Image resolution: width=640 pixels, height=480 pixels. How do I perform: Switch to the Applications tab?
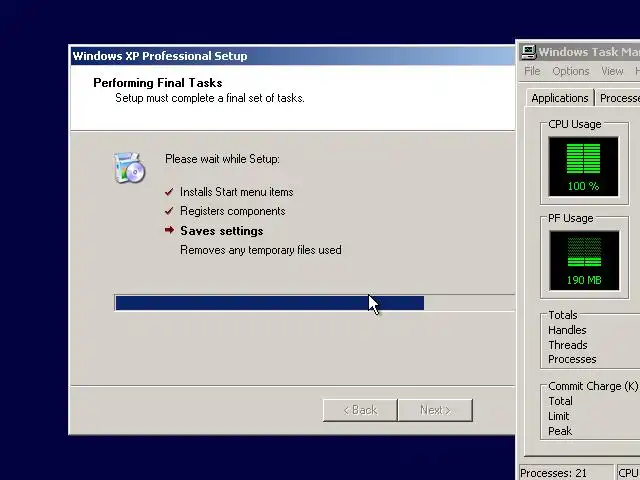point(560,98)
